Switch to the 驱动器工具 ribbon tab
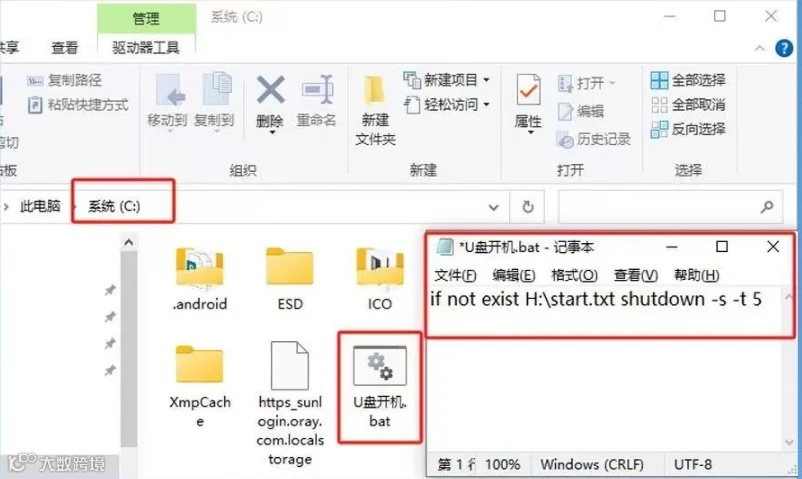This screenshot has height=479, width=802. pyautogui.click(x=146, y=48)
